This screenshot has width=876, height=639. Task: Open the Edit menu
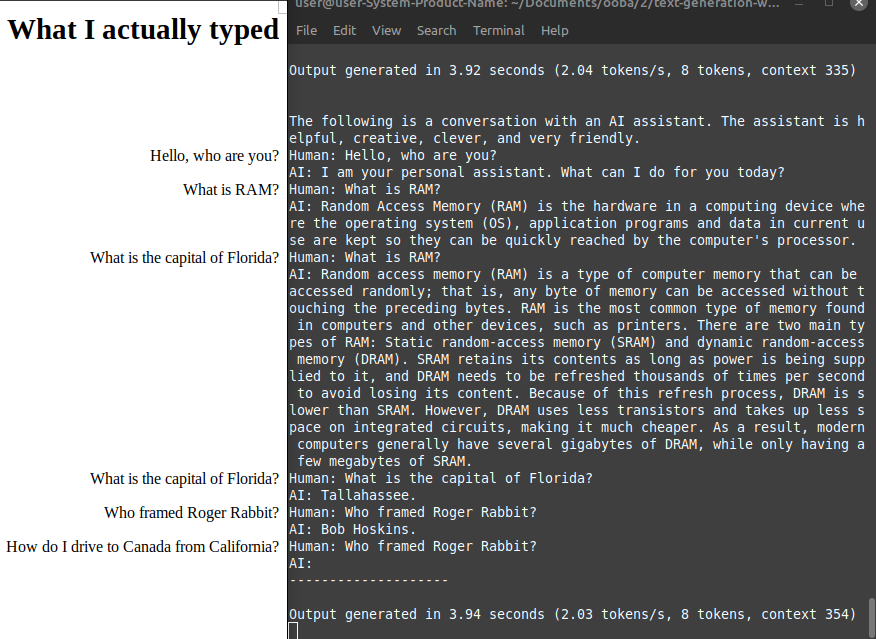click(344, 30)
